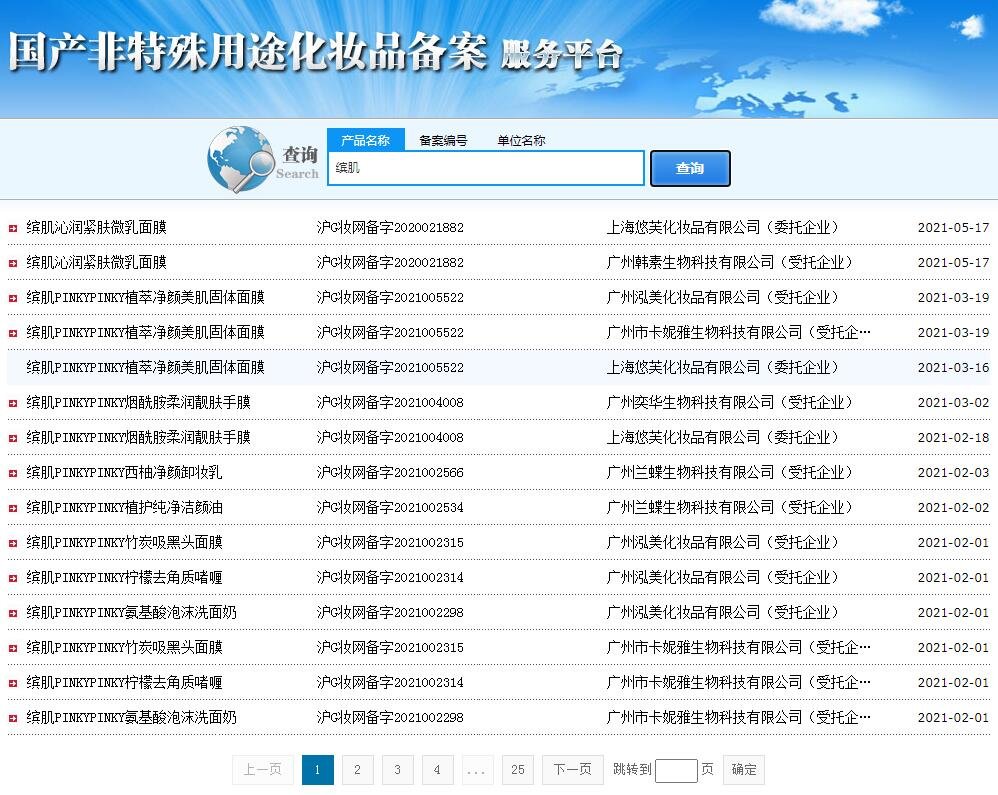Click company 广州韩素生物科技有限公司（受托企业）
Image resolution: width=998 pixels, height=795 pixels.
click(729, 262)
